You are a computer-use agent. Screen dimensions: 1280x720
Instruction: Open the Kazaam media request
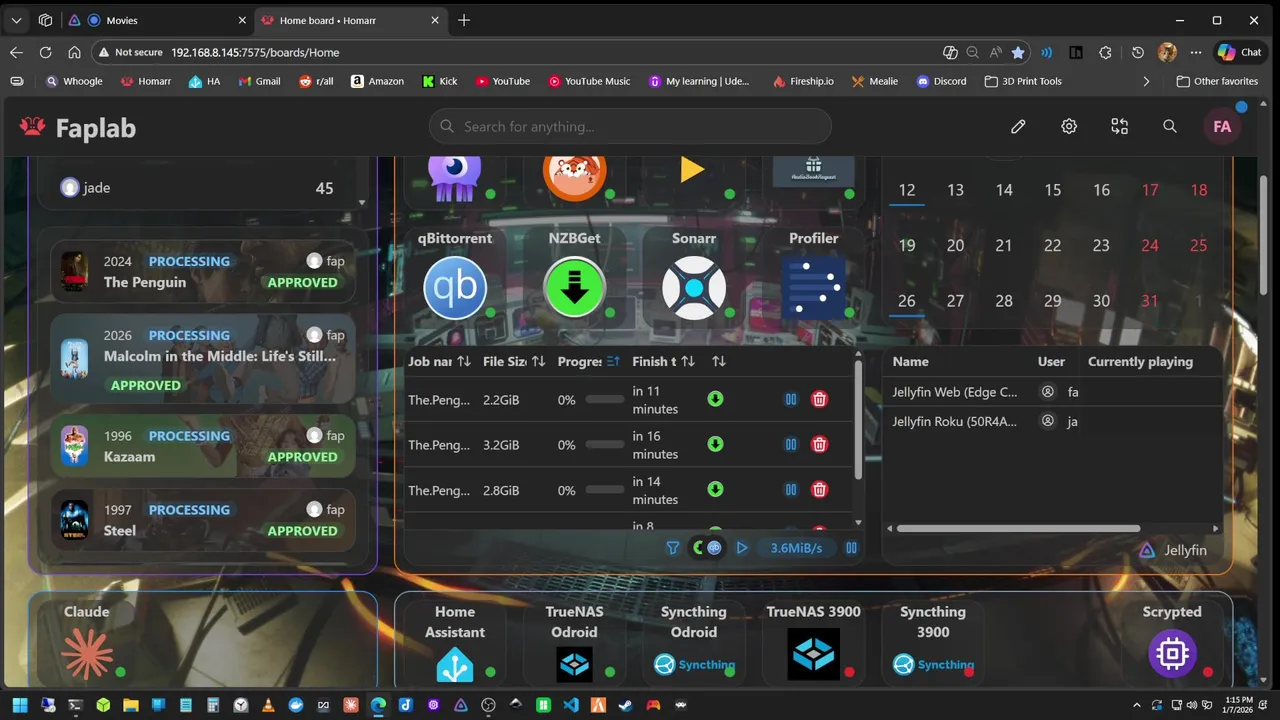(x=203, y=446)
